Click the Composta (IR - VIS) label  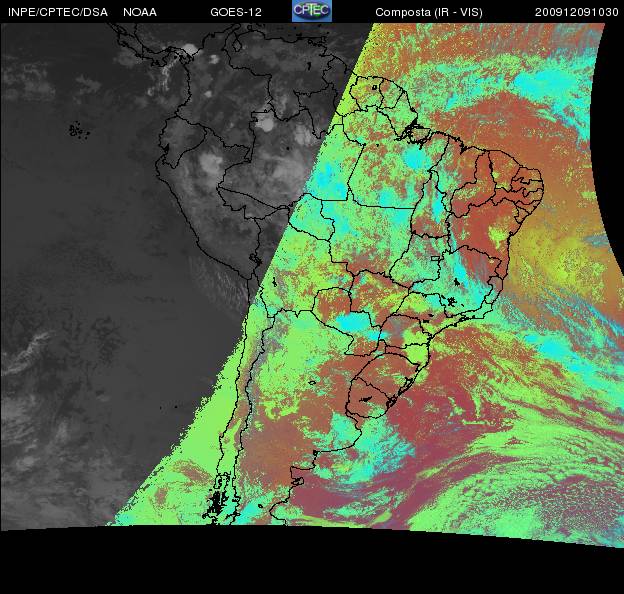click(429, 12)
